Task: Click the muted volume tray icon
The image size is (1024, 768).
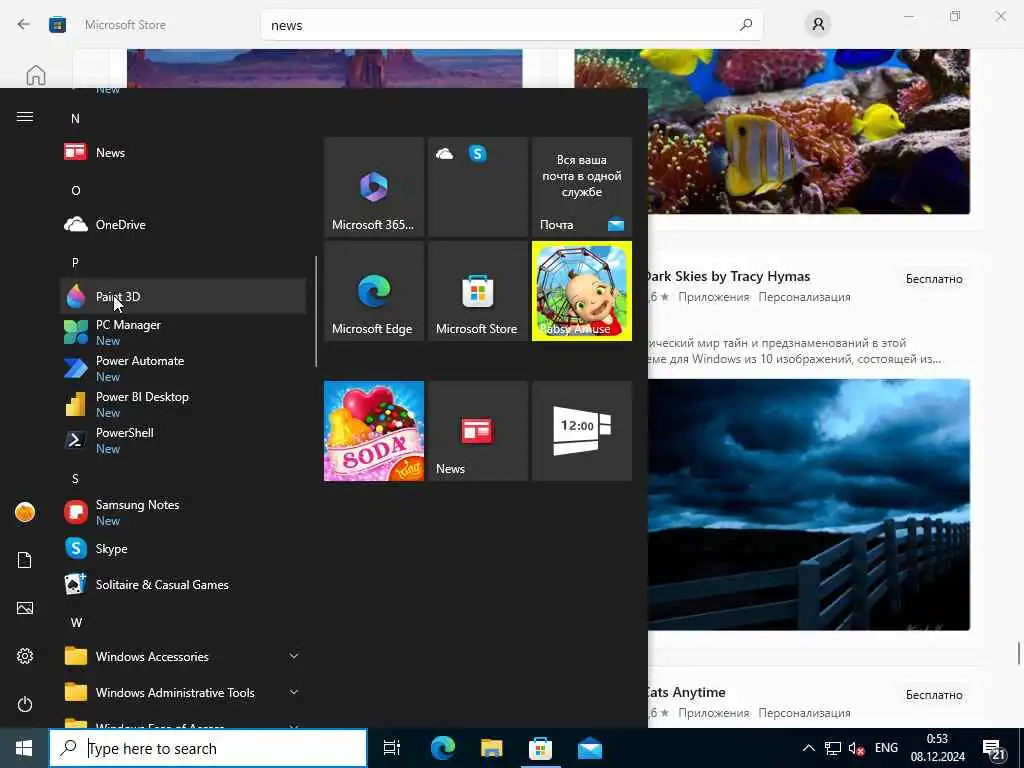Action: click(856, 748)
